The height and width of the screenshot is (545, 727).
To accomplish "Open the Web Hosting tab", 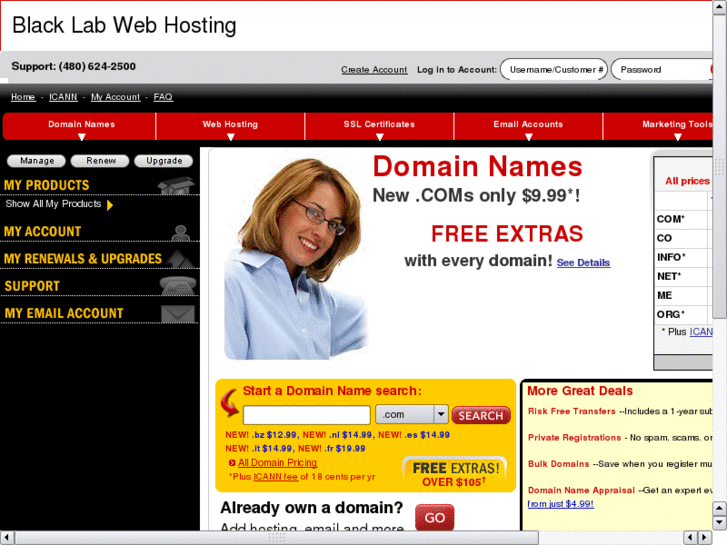I will 230,126.
